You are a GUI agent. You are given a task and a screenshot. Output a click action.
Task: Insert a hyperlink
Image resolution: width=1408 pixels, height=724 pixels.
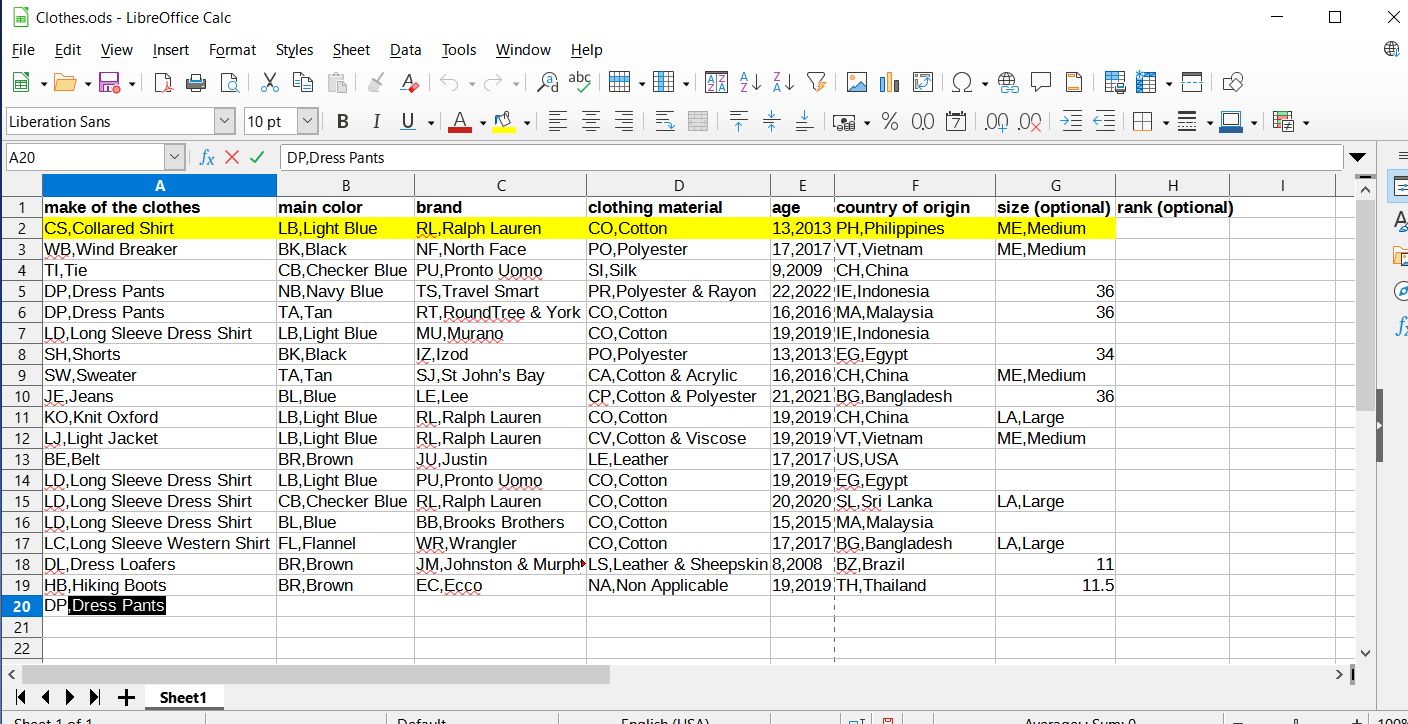point(1008,82)
